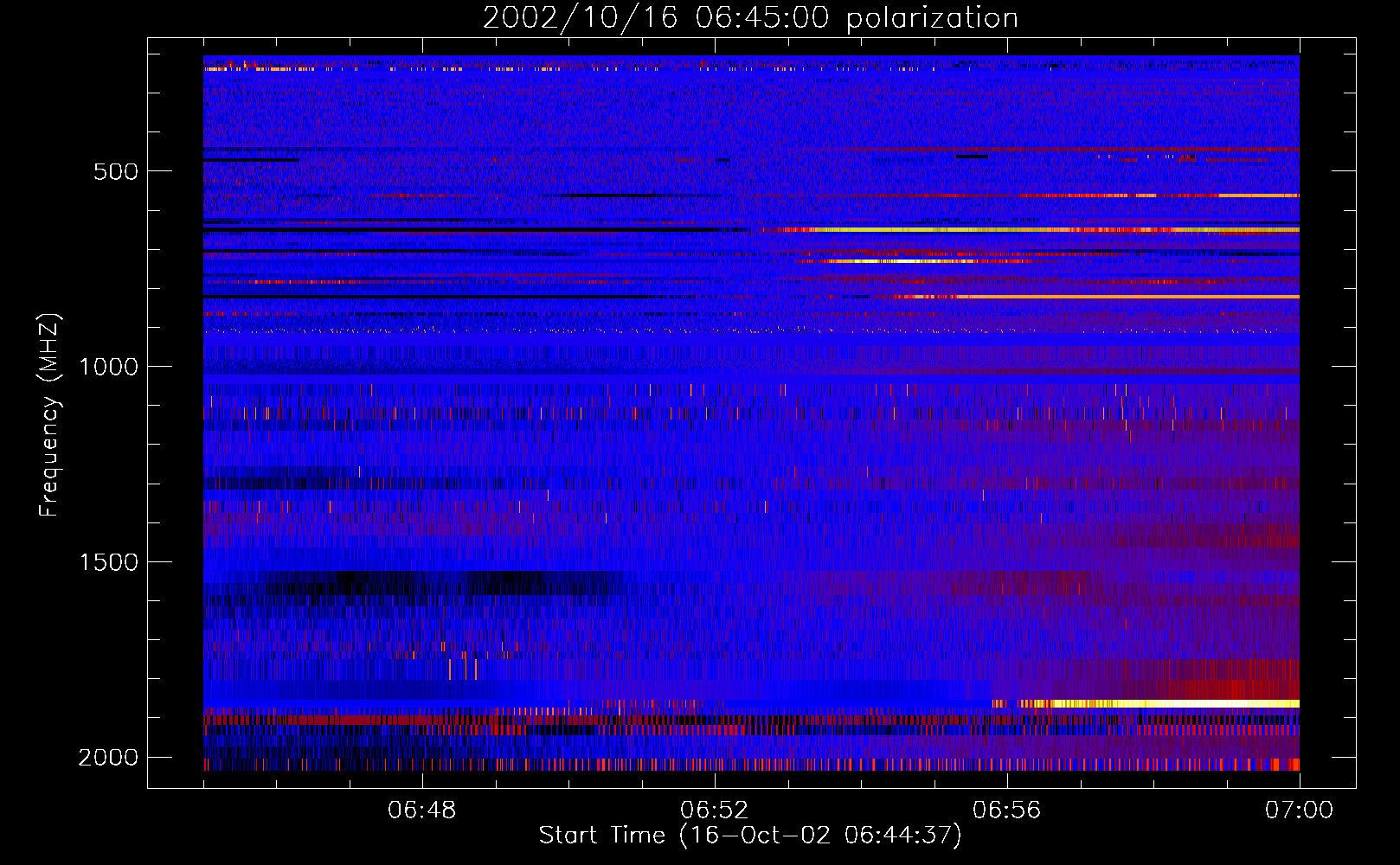
Task: Click the 06:48 time axis label
Action: pos(421,811)
